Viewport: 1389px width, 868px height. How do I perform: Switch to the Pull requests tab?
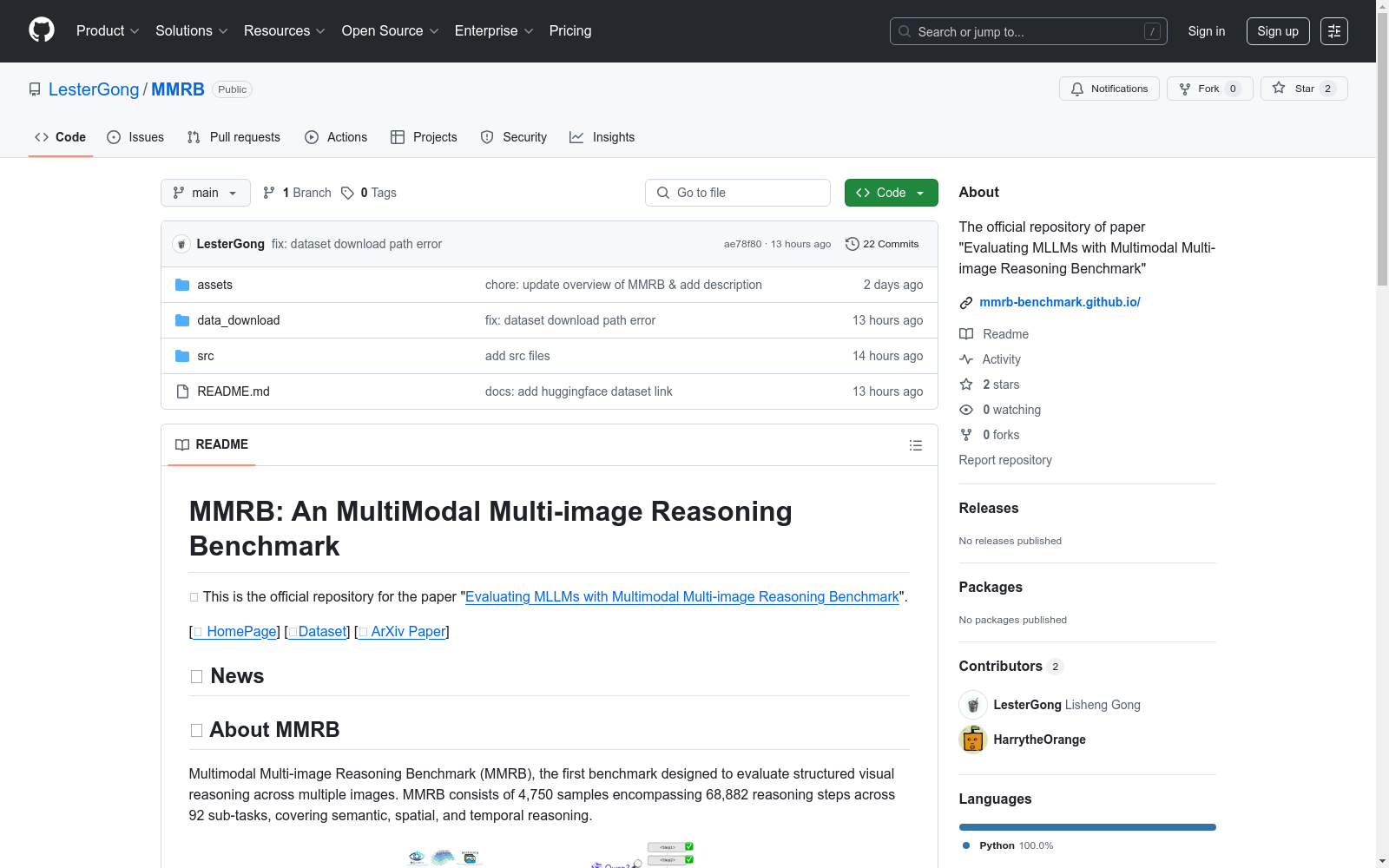[234, 137]
